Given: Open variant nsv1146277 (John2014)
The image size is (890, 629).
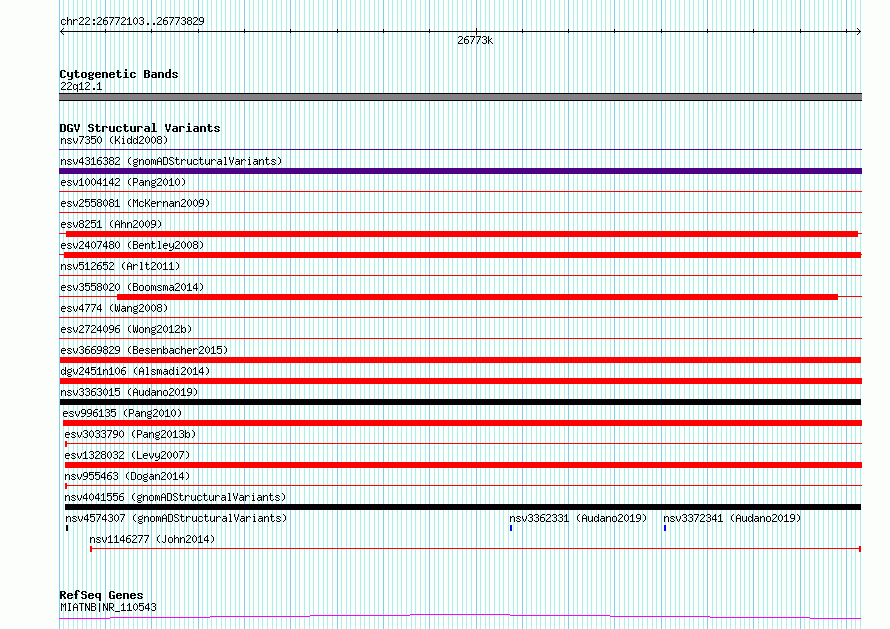Looking at the screenshot, I should tap(152, 539).
